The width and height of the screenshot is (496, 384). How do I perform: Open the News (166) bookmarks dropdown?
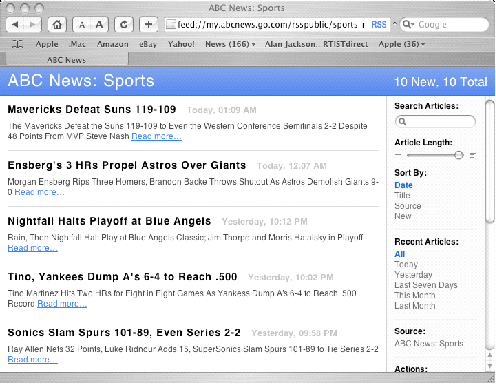click(230, 44)
